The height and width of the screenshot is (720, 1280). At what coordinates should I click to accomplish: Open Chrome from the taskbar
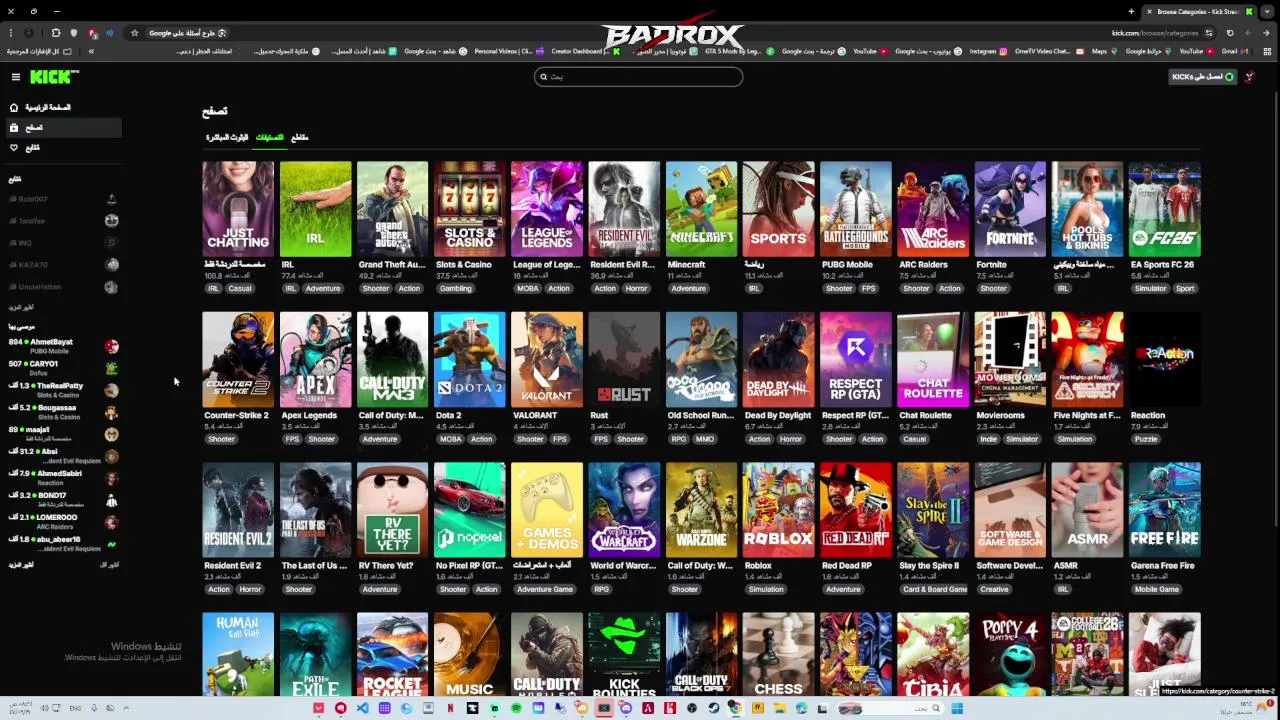coord(735,708)
